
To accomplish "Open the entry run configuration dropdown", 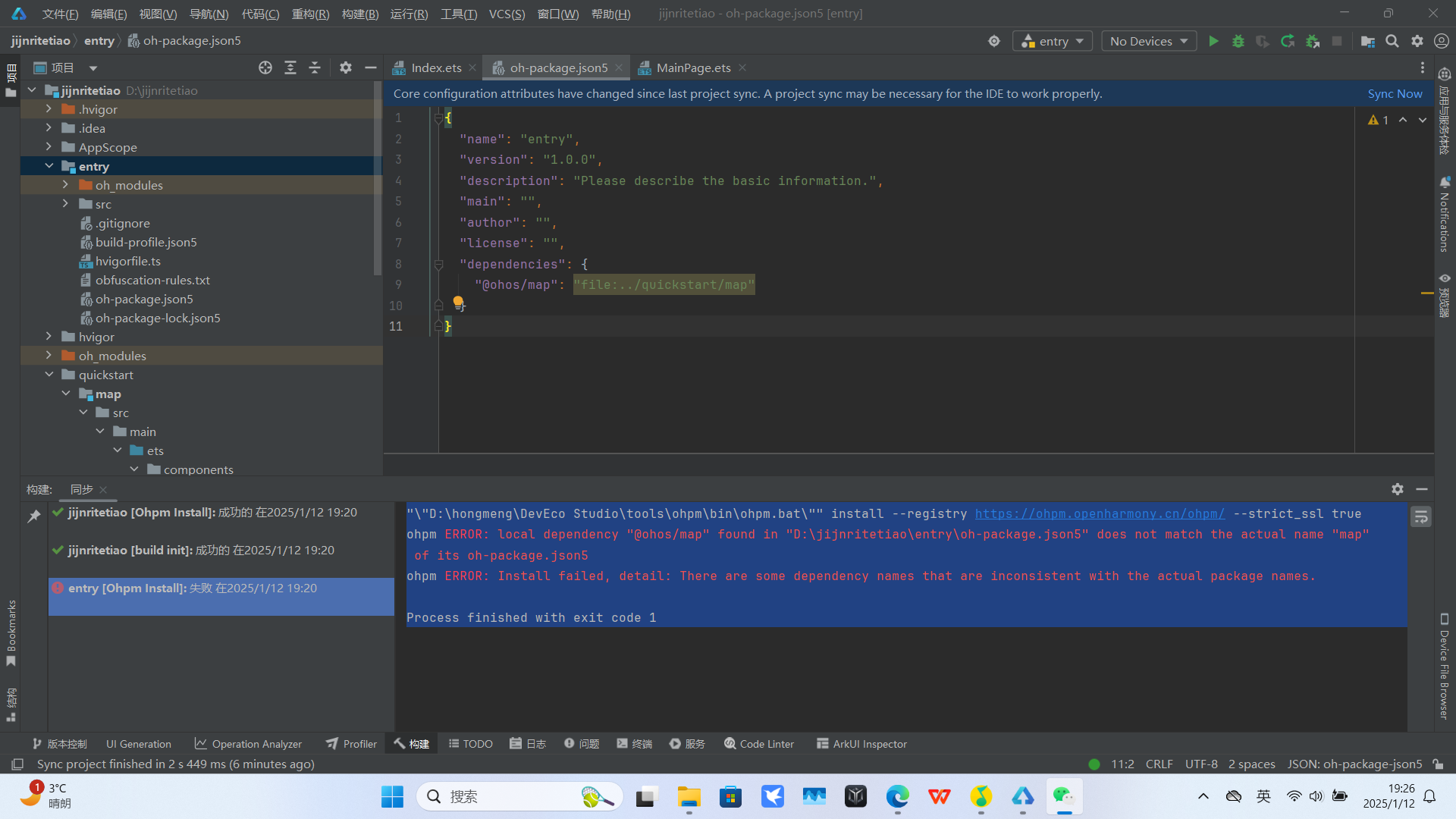I will [1053, 41].
